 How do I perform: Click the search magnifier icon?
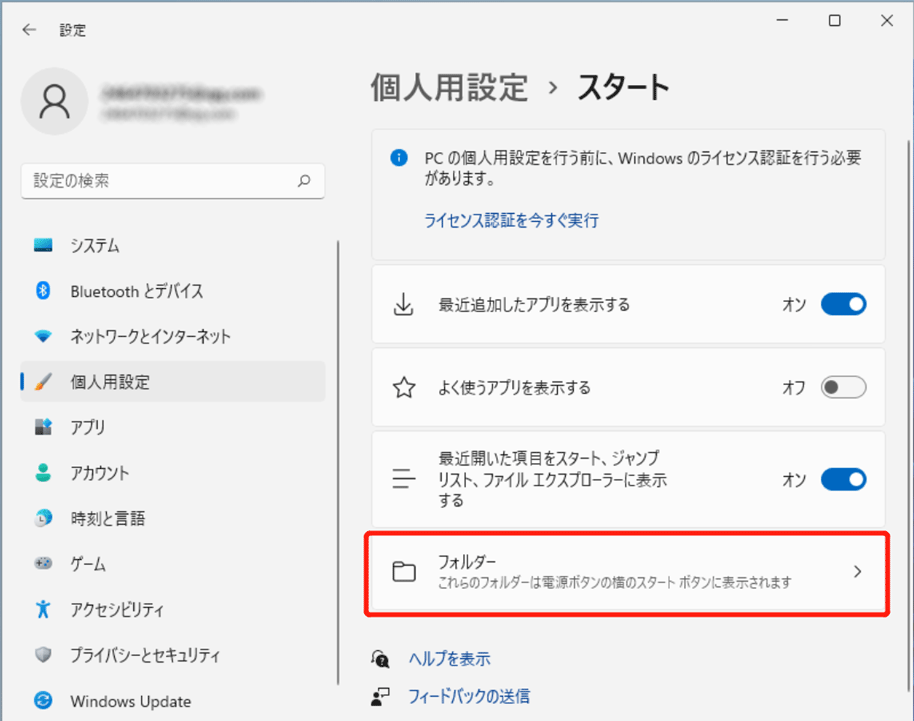tap(304, 181)
